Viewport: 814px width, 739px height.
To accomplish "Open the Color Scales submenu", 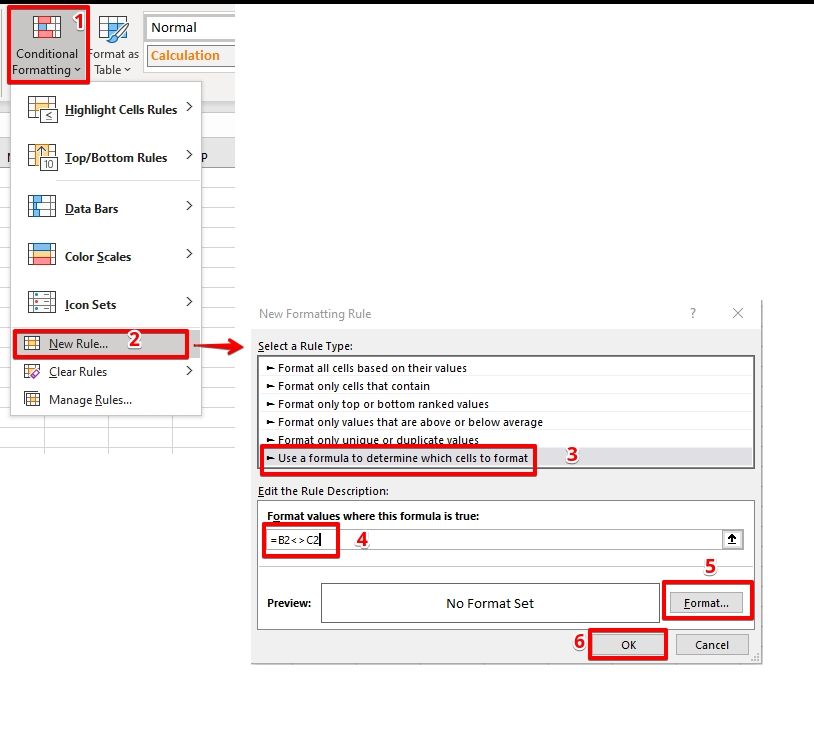I will point(106,256).
